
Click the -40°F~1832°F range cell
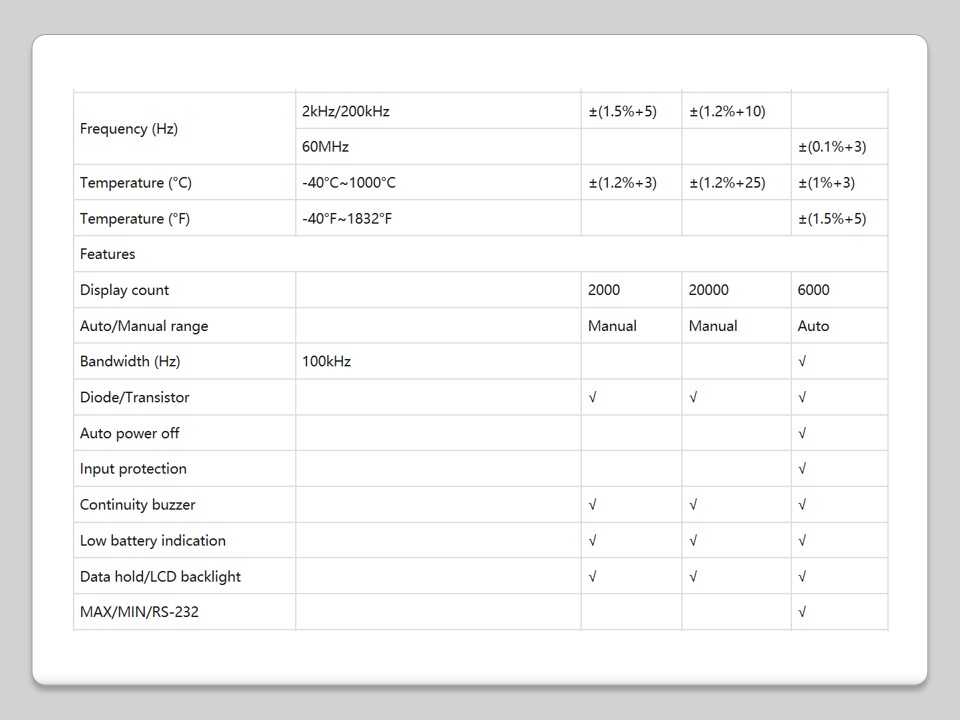click(346, 219)
